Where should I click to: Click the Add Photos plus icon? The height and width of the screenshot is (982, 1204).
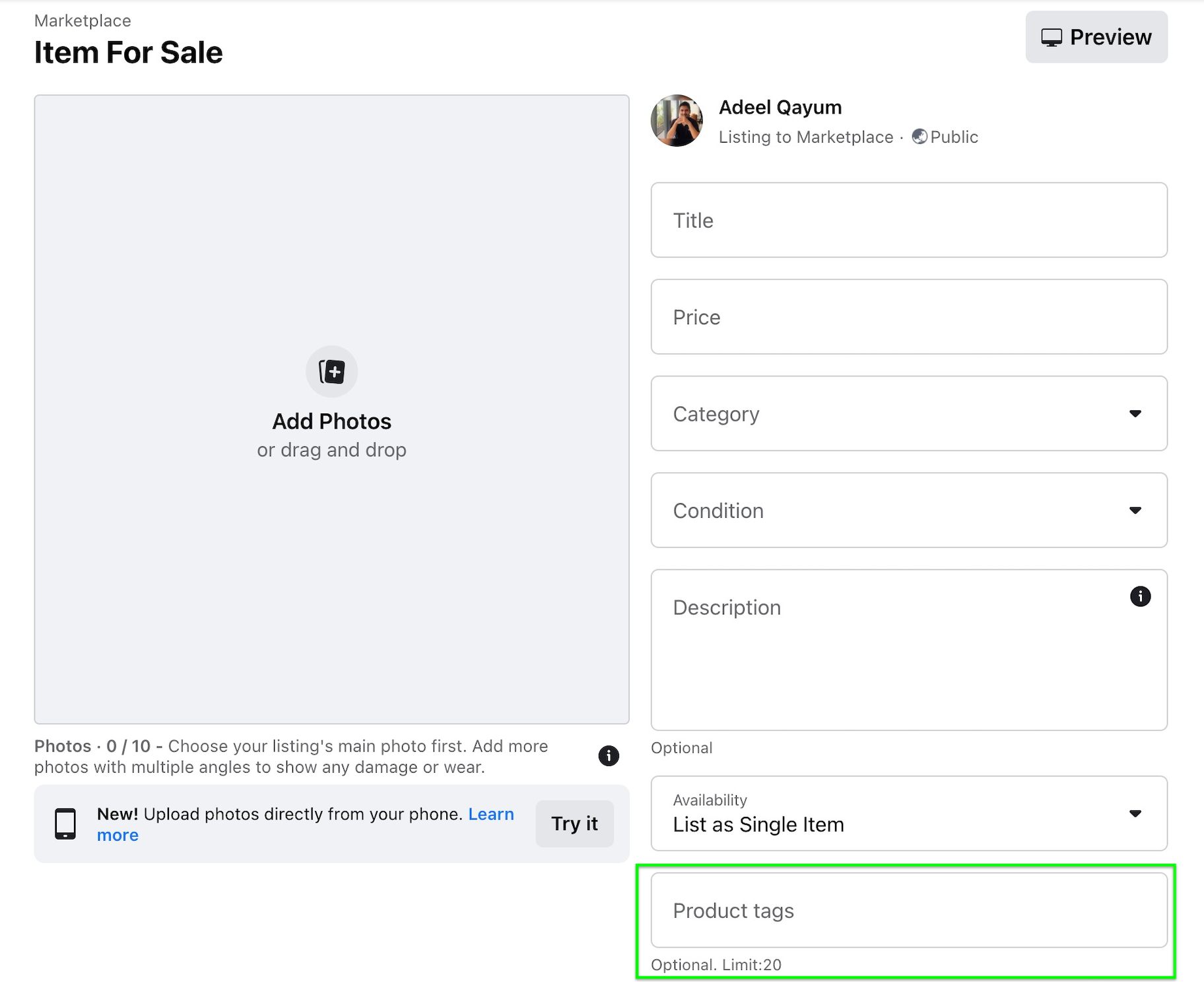pos(331,372)
